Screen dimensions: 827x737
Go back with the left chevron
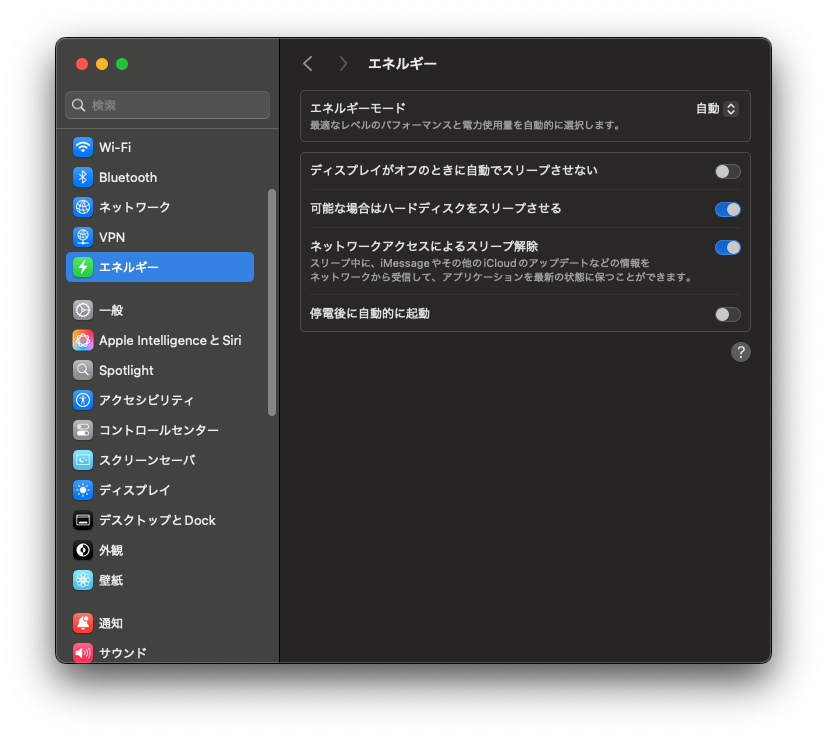[x=309, y=64]
